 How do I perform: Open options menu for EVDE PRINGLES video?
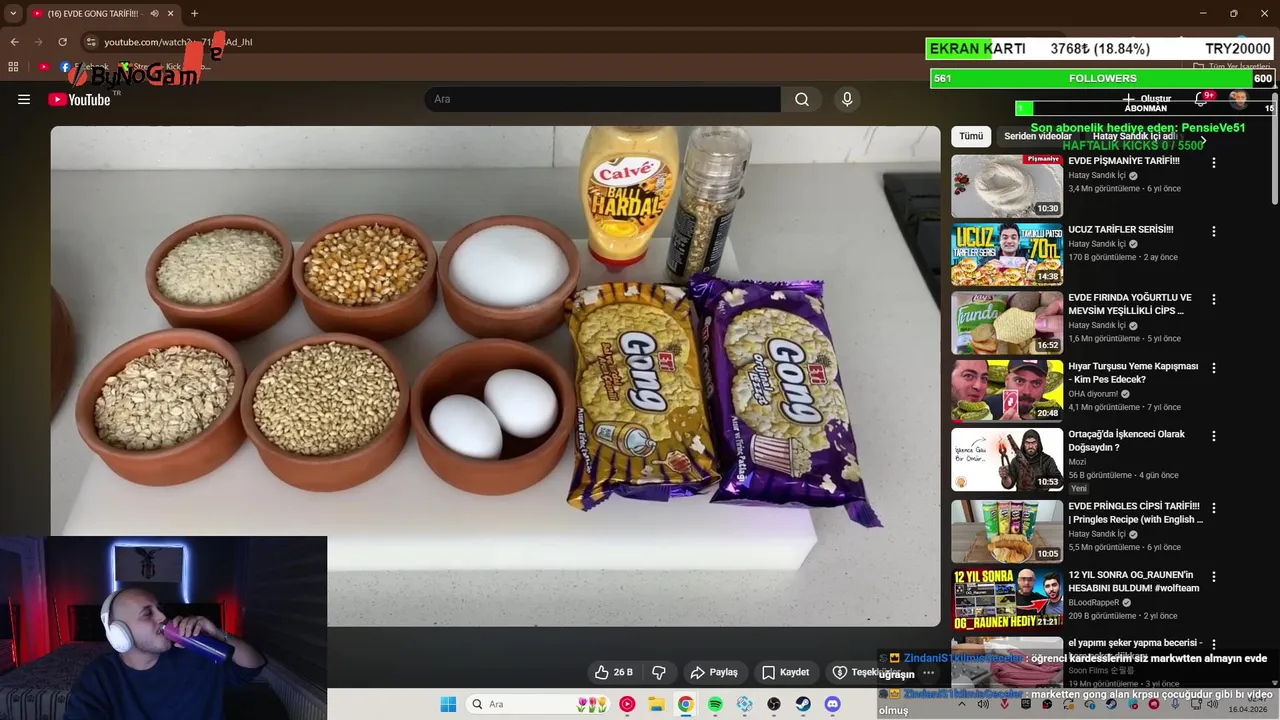[1214, 508]
